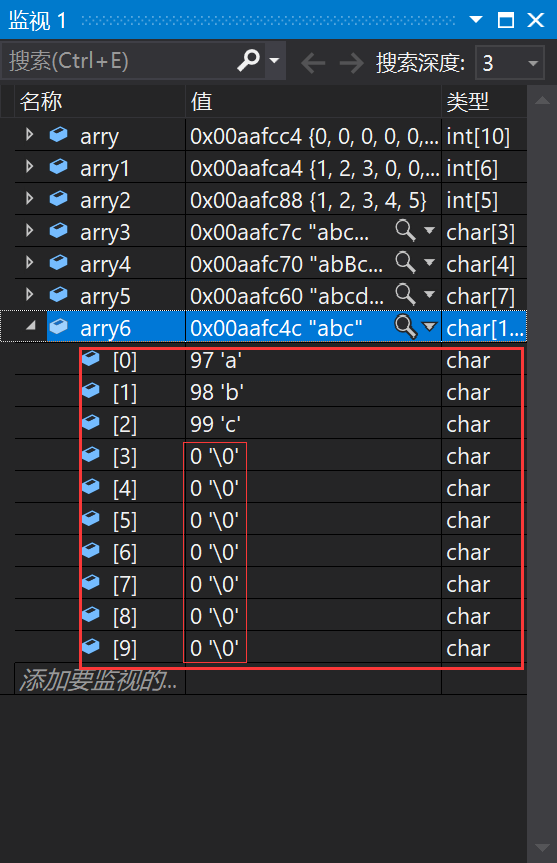Click the next search result arrow
Viewport: 557px width, 863px height.
click(351, 63)
